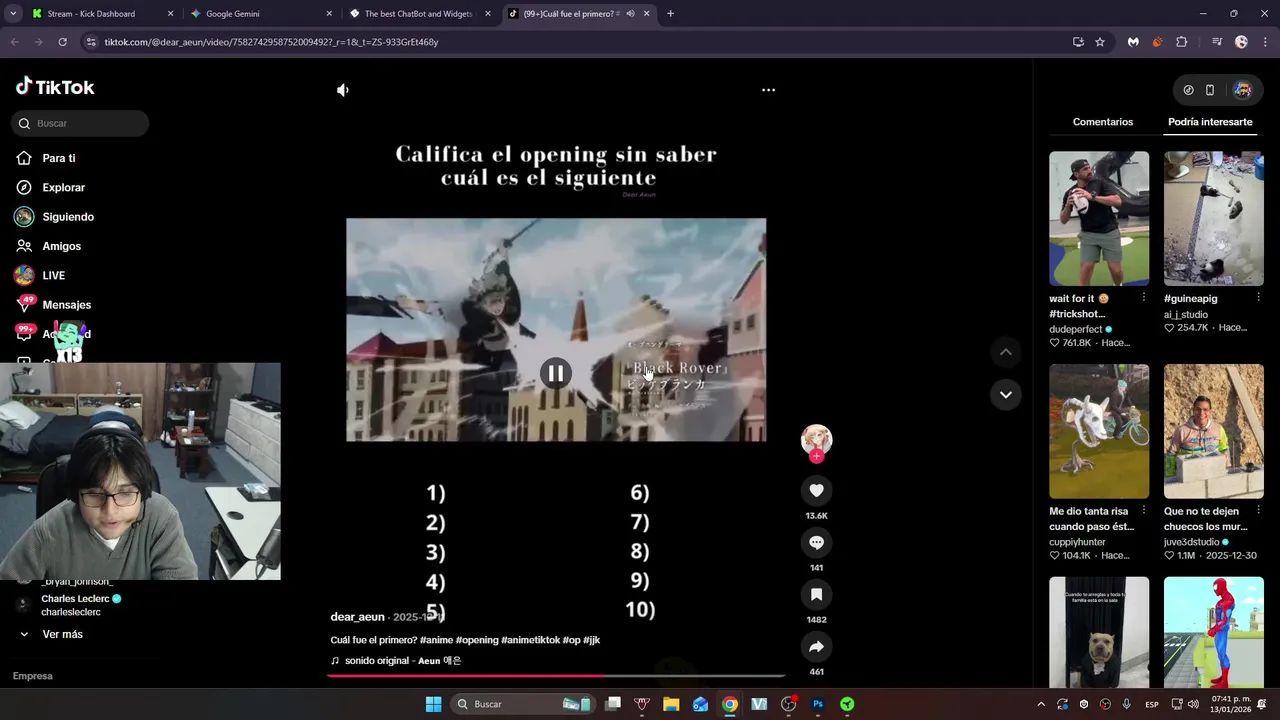The width and height of the screenshot is (1280, 720).
Task: Open dear_aeun's avatar beside the video
Action: tap(816, 439)
